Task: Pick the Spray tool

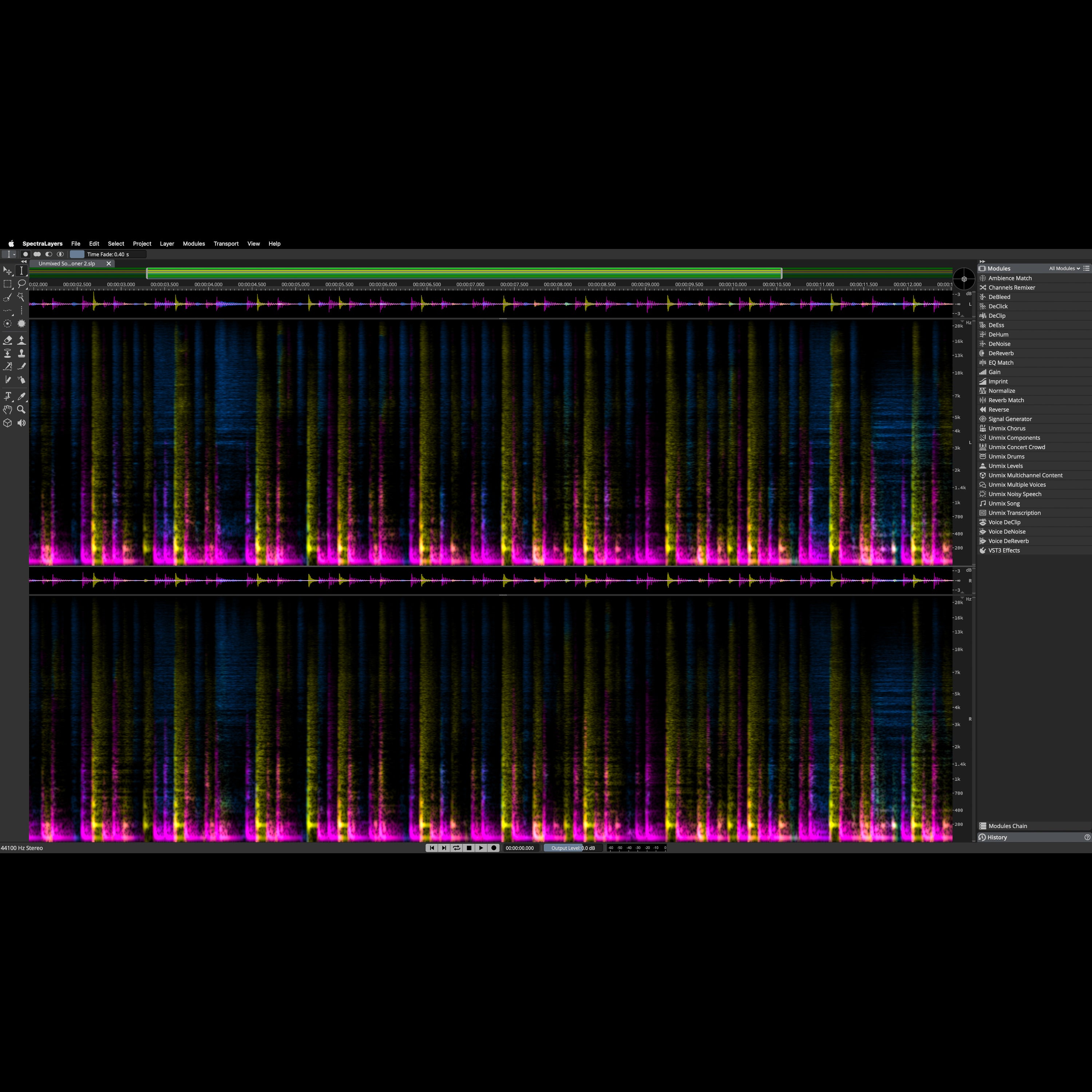Action: [21, 380]
